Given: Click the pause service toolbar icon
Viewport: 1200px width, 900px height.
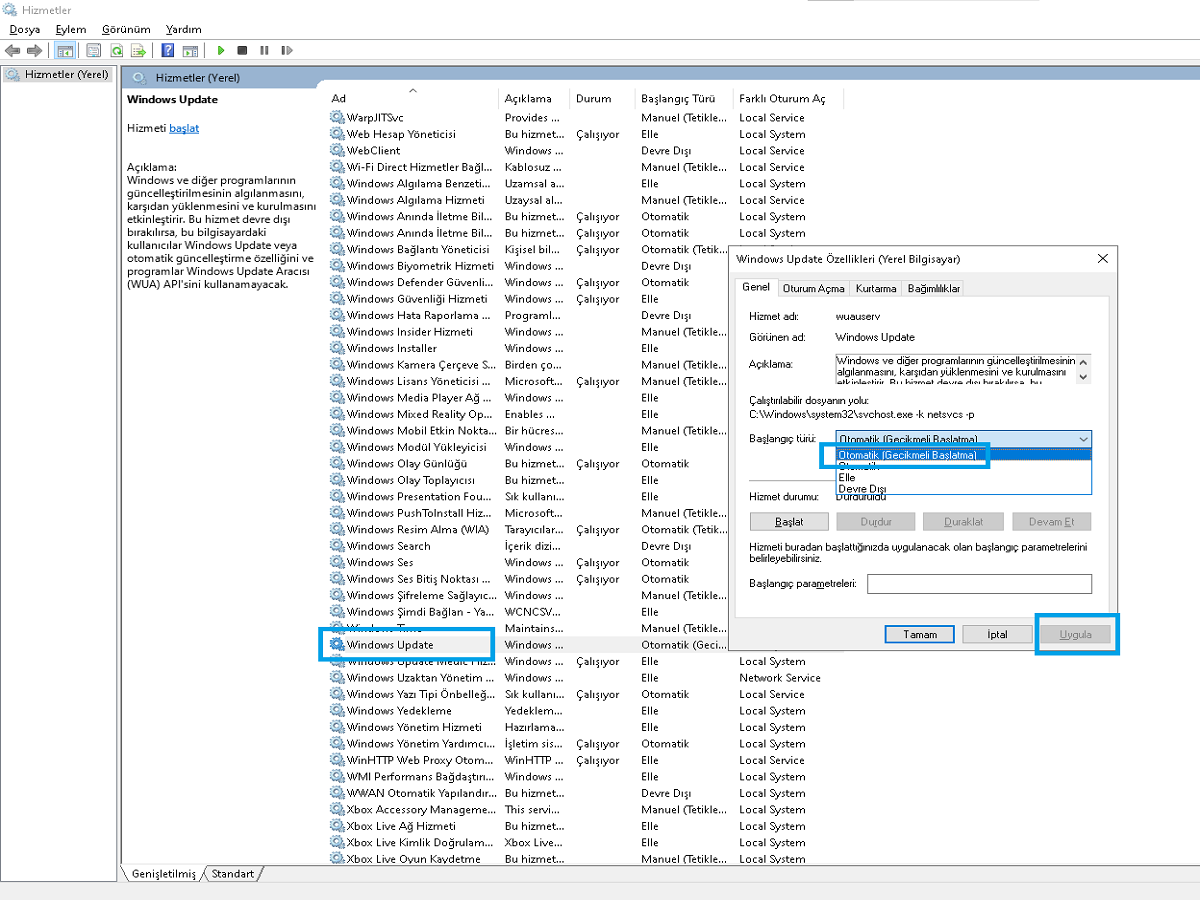Looking at the screenshot, I should (264, 50).
